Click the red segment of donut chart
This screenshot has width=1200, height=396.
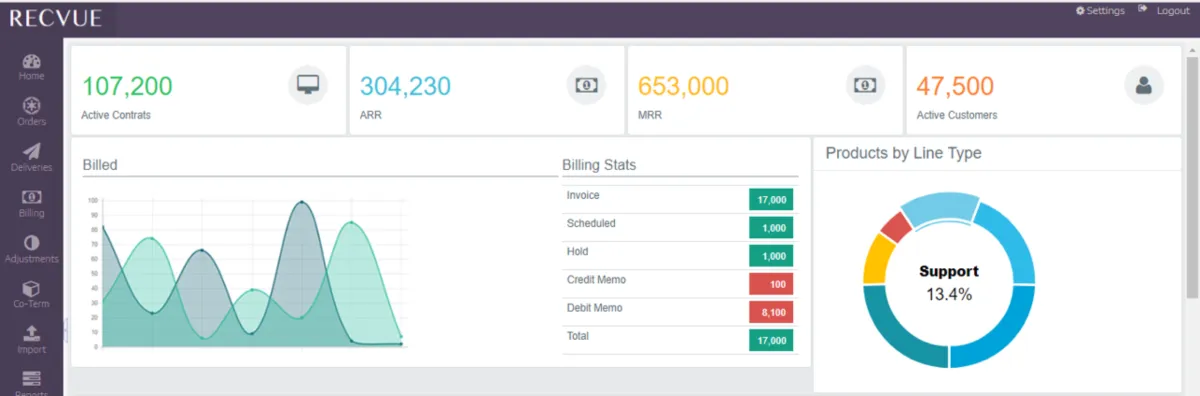(896, 227)
